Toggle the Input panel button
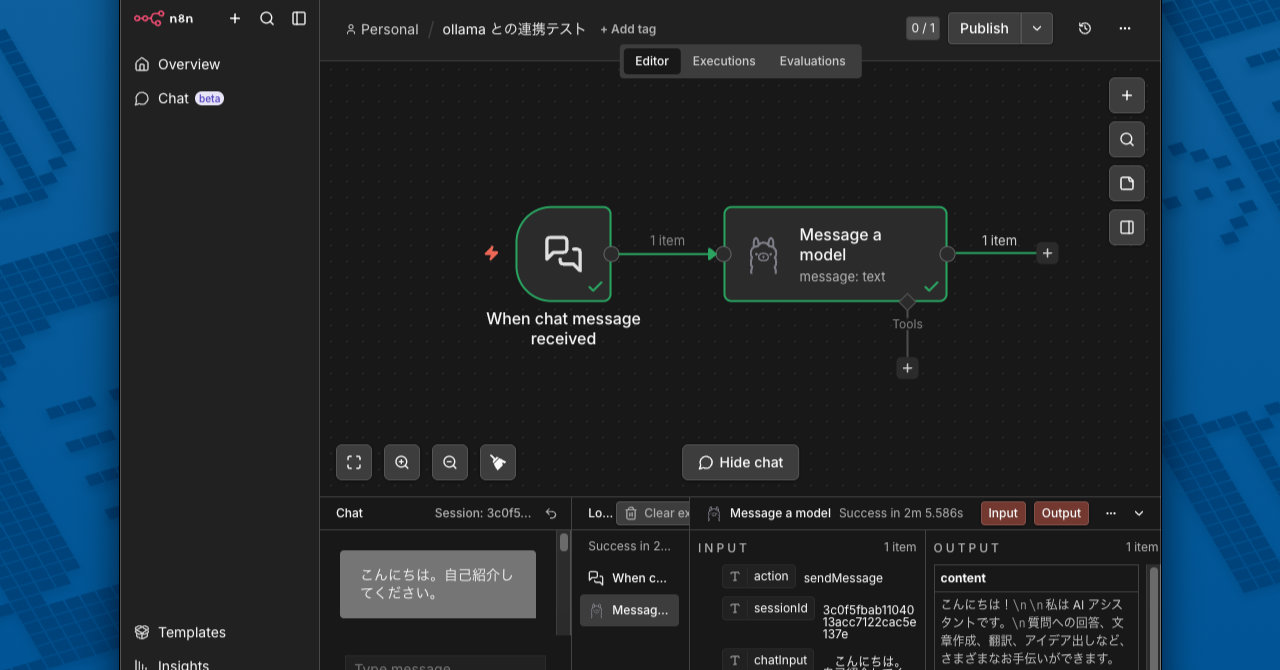The width and height of the screenshot is (1280, 670). (1003, 513)
